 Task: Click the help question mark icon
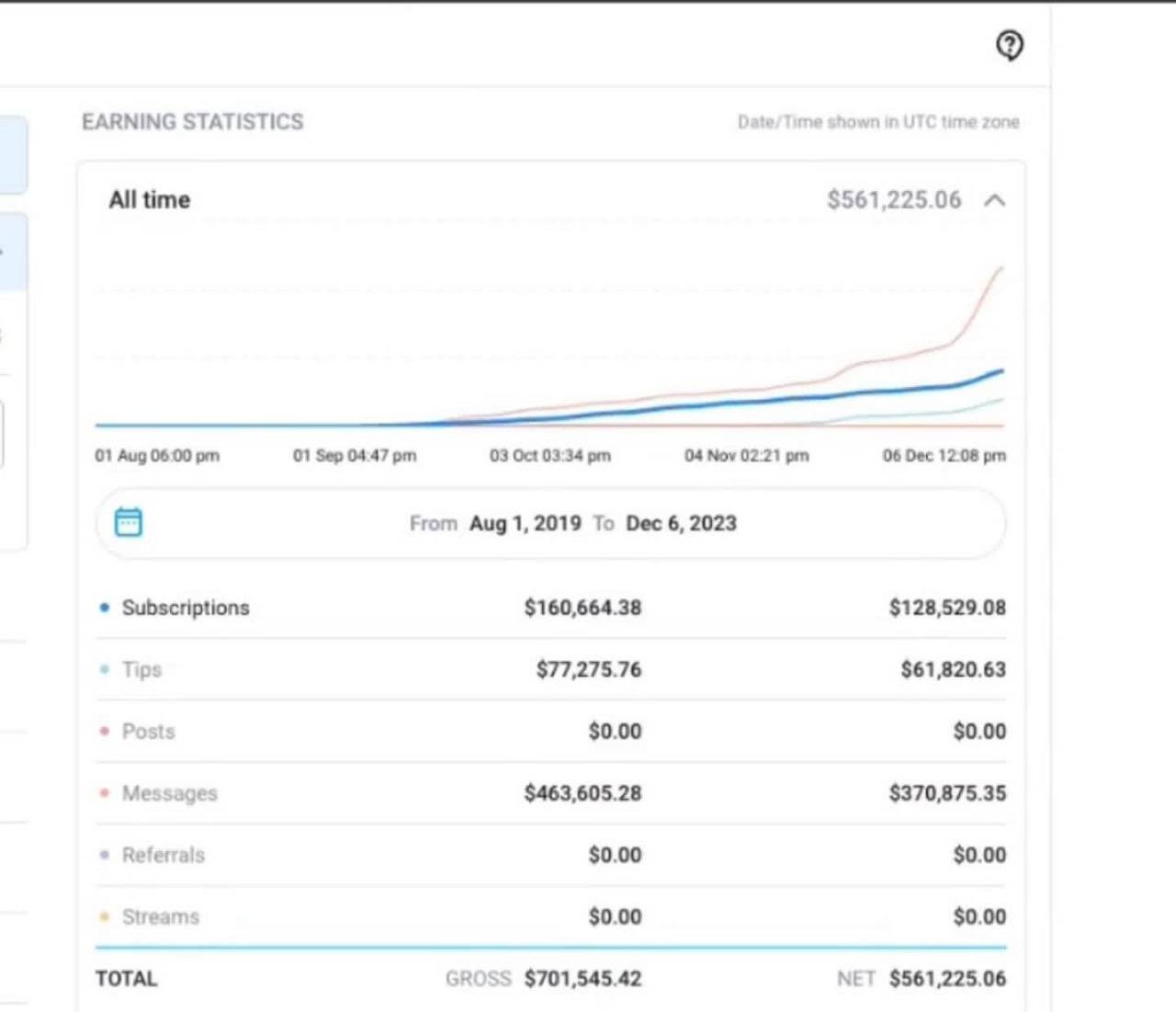tap(1010, 44)
